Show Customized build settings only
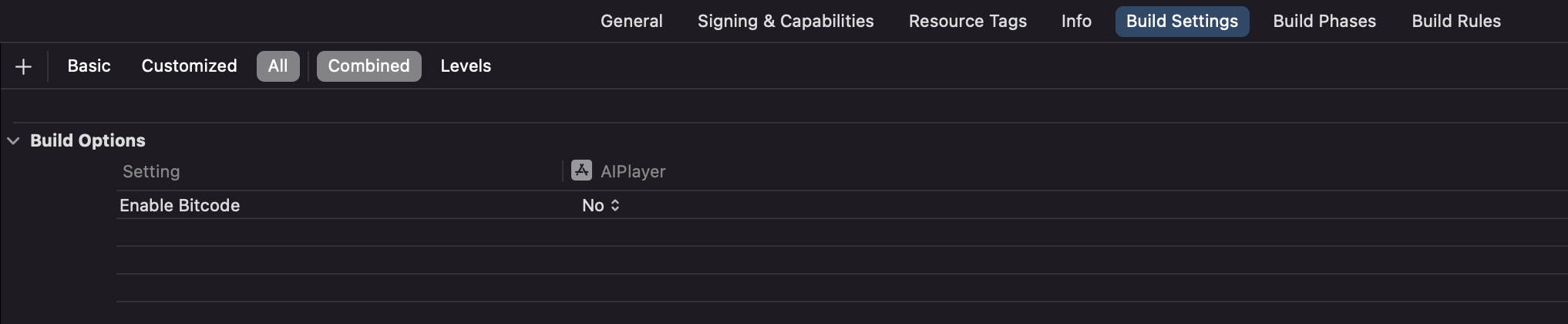 click(x=189, y=66)
